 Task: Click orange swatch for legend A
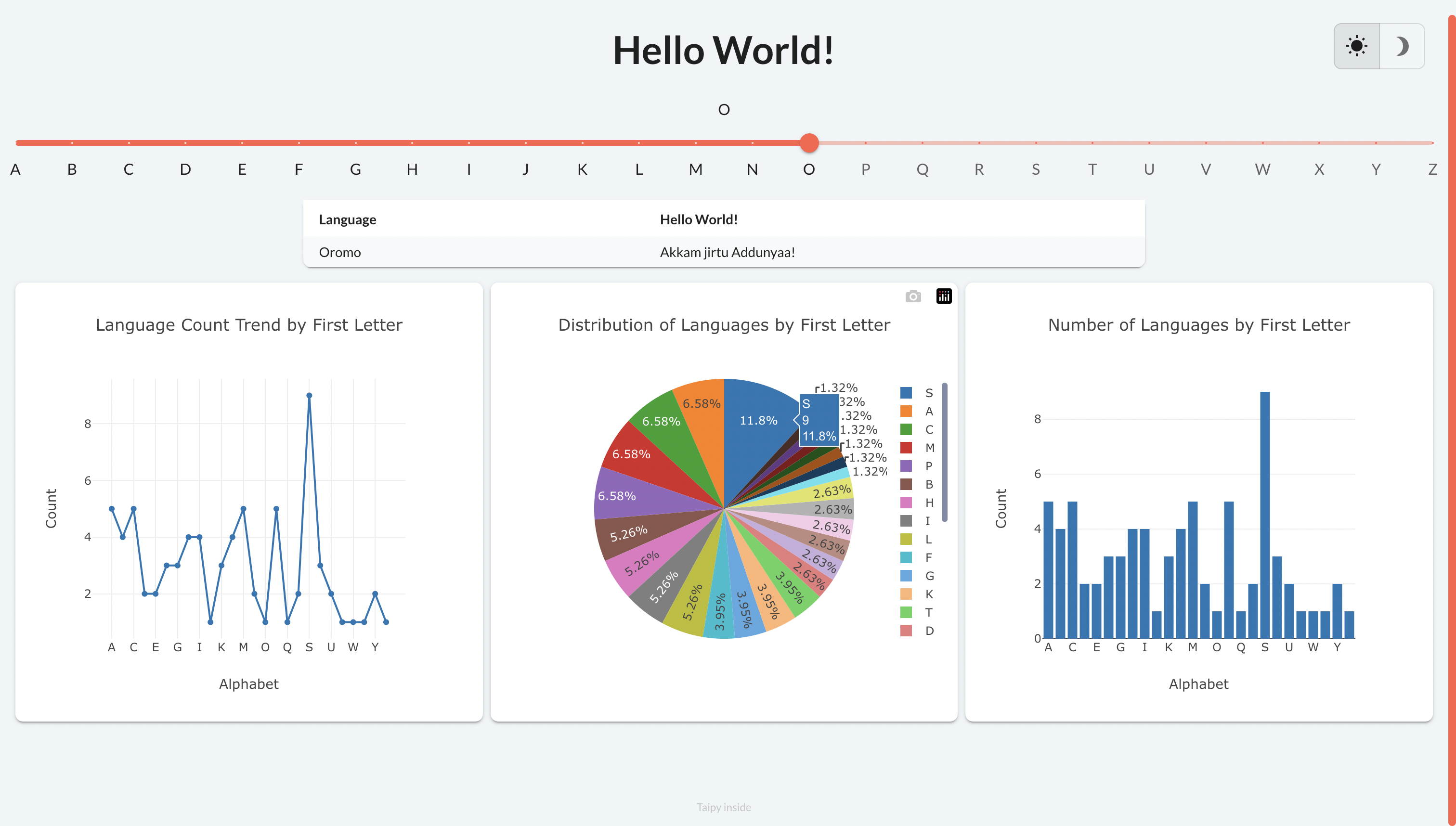(x=906, y=411)
